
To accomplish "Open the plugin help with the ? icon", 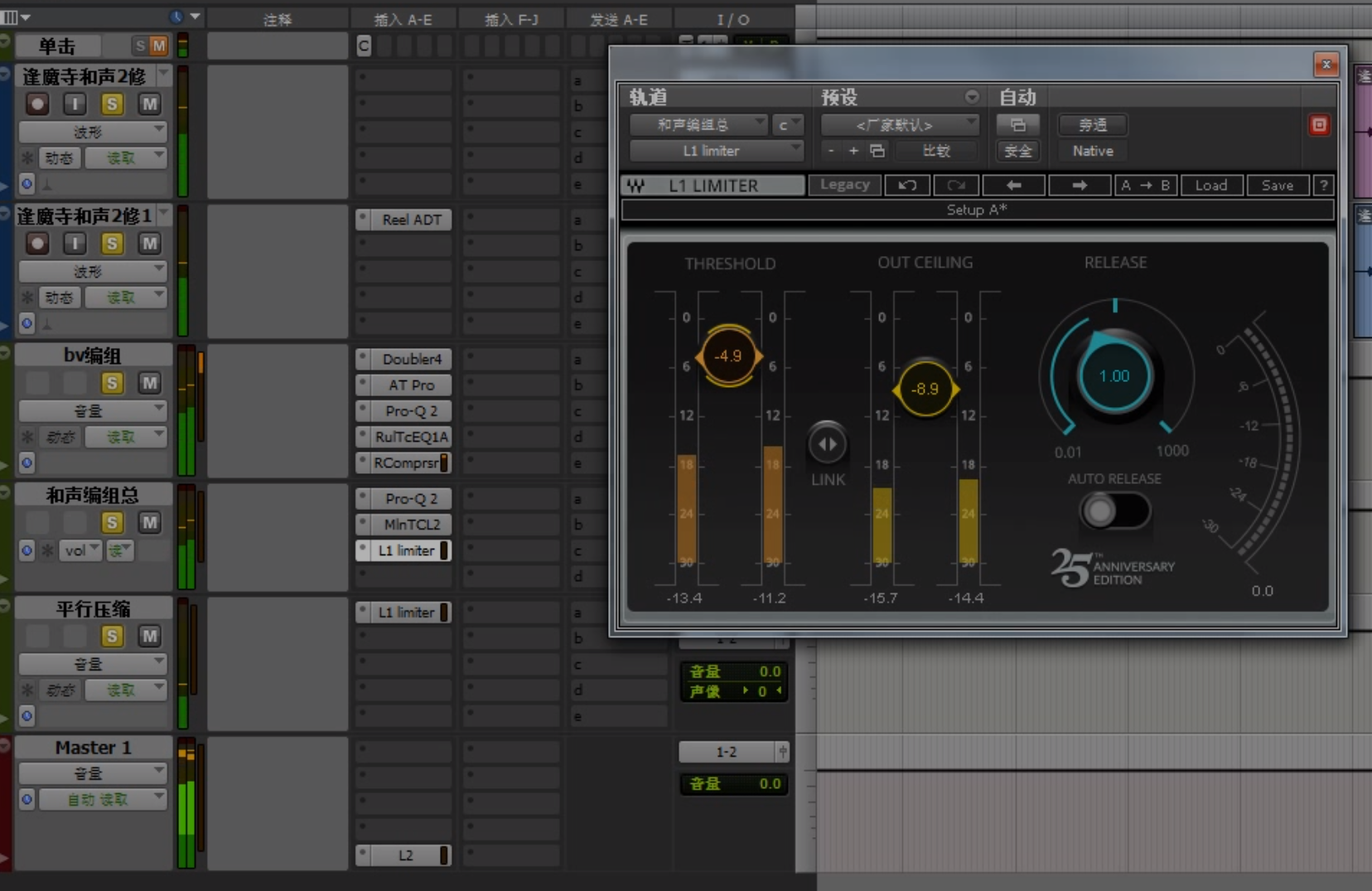I will pos(1324,185).
